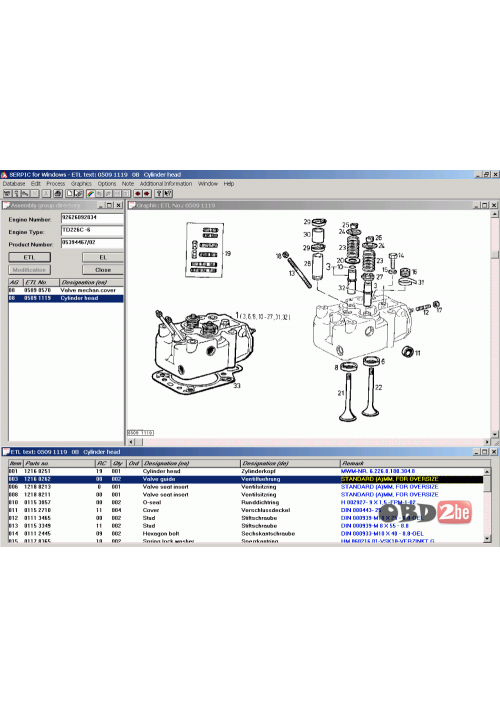Select part row 008 Valve seat insert
The height and width of the screenshot is (717, 500).
tap(246, 494)
